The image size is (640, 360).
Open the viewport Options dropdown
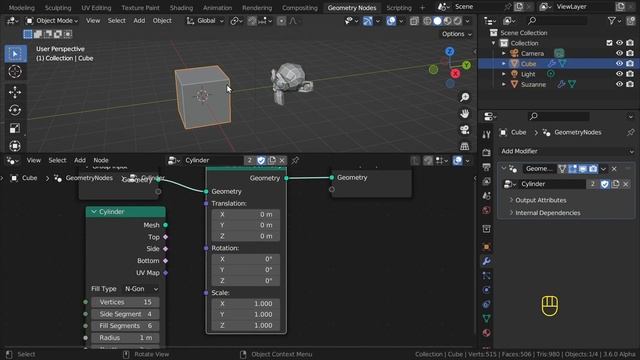click(456, 34)
